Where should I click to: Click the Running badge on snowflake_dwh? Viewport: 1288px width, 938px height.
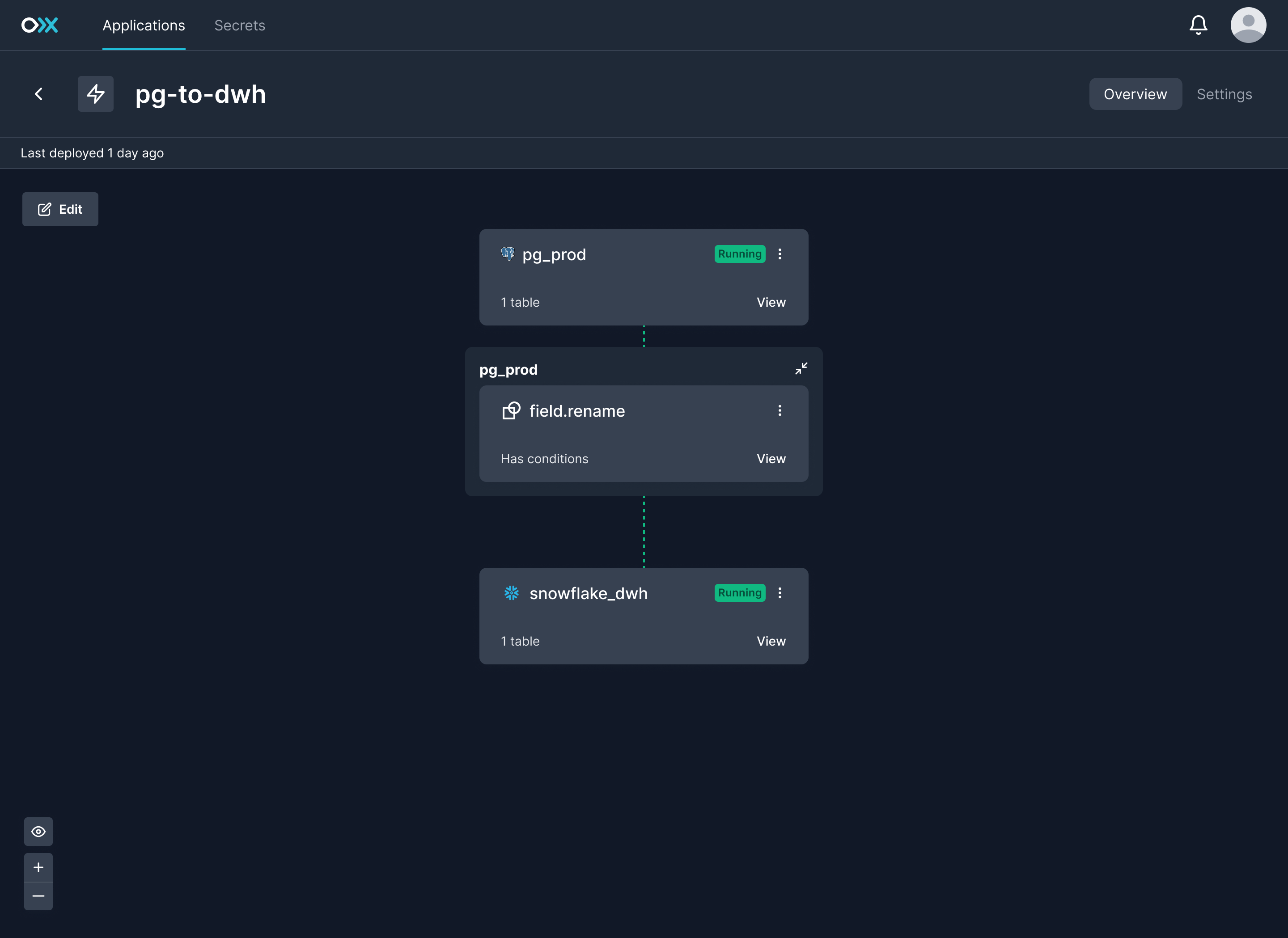click(739, 593)
